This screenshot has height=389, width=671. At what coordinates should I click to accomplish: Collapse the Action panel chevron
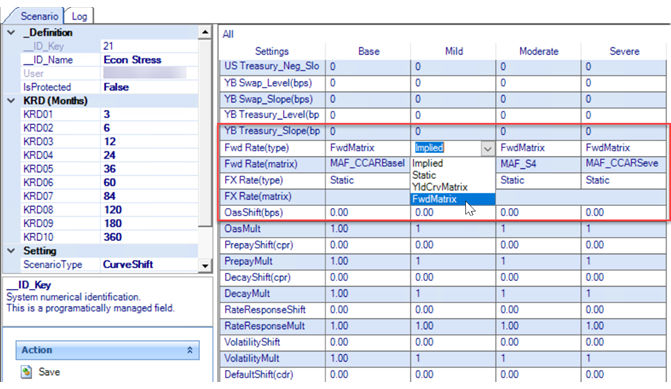tap(190, 350)
